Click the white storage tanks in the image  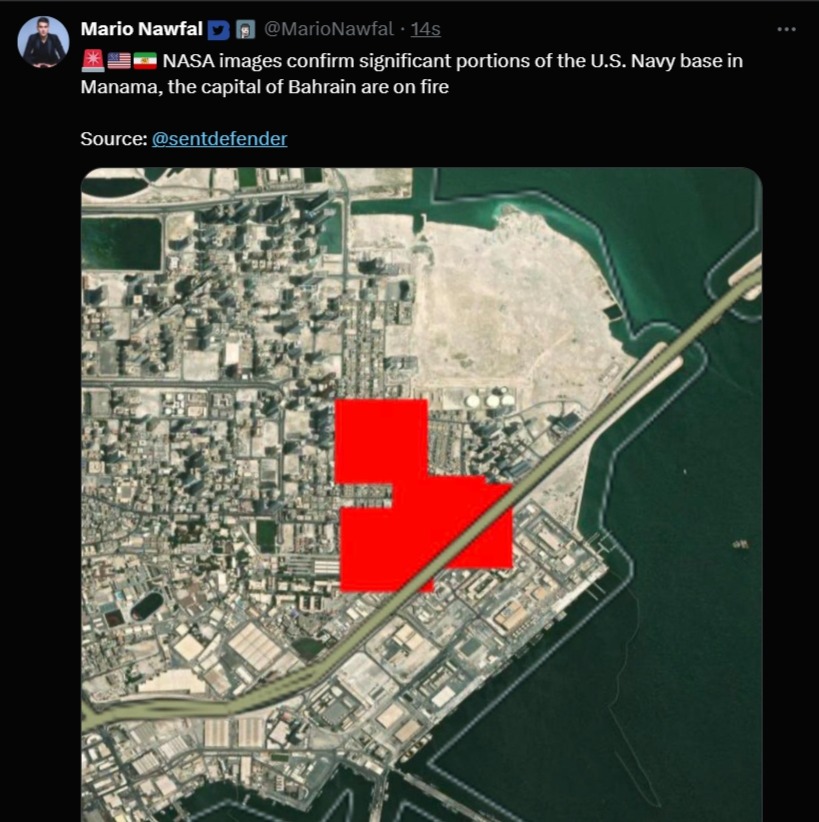pos(490,399)
